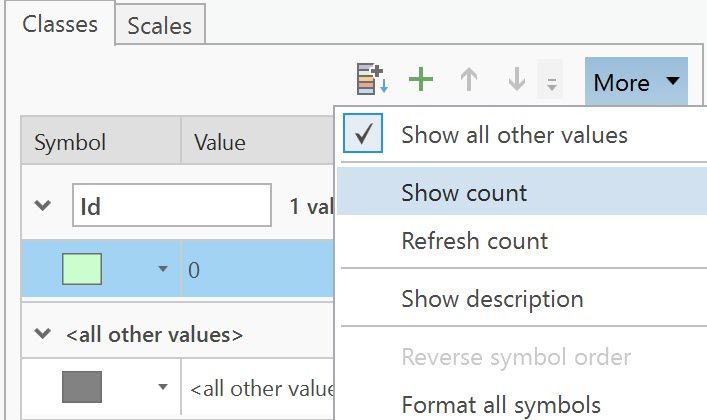Click the move selected value up arrow
The height and width of the screenshot is (420, 707).
[x=468, y=81]
